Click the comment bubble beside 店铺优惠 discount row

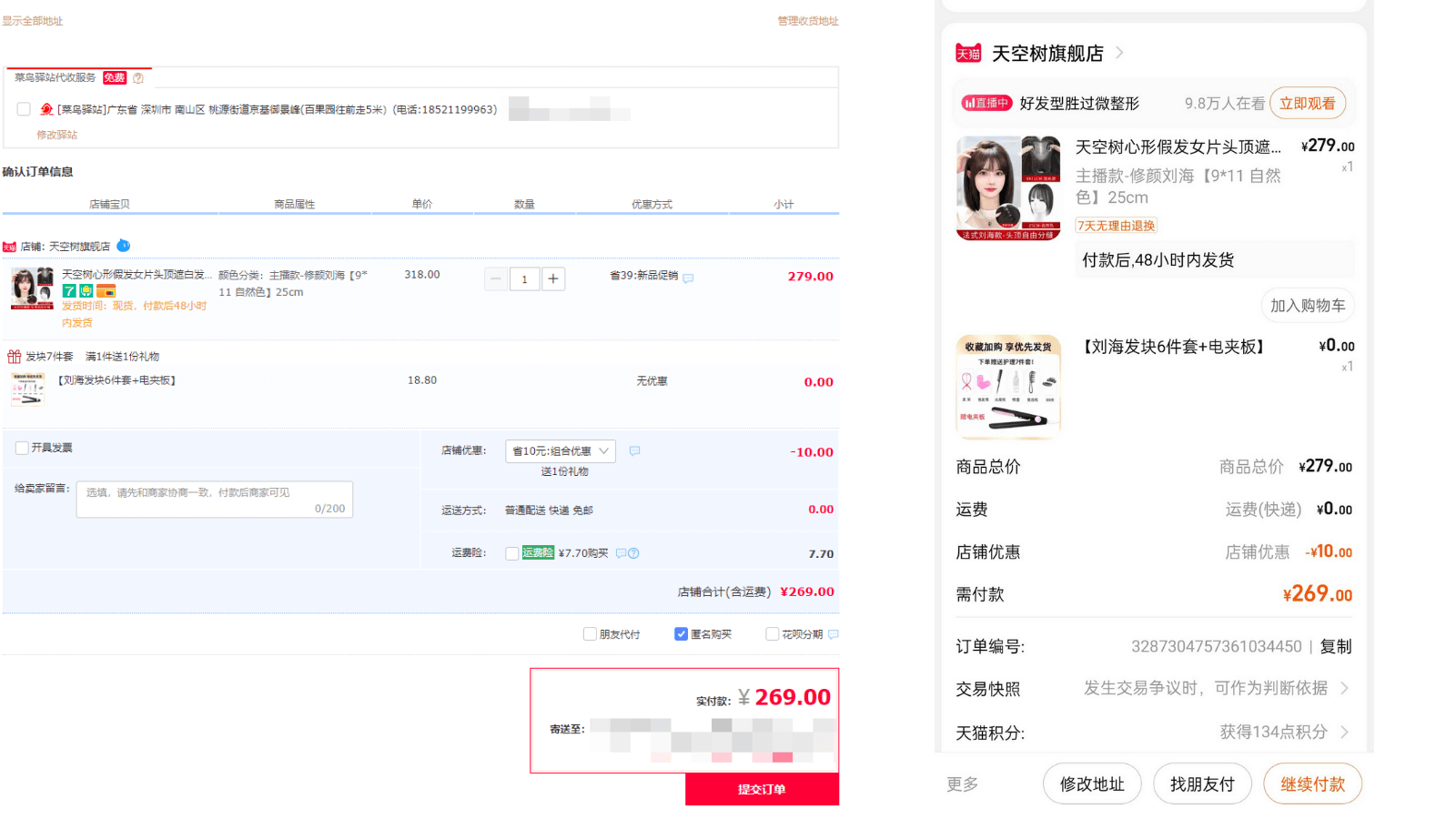(634, 450)
